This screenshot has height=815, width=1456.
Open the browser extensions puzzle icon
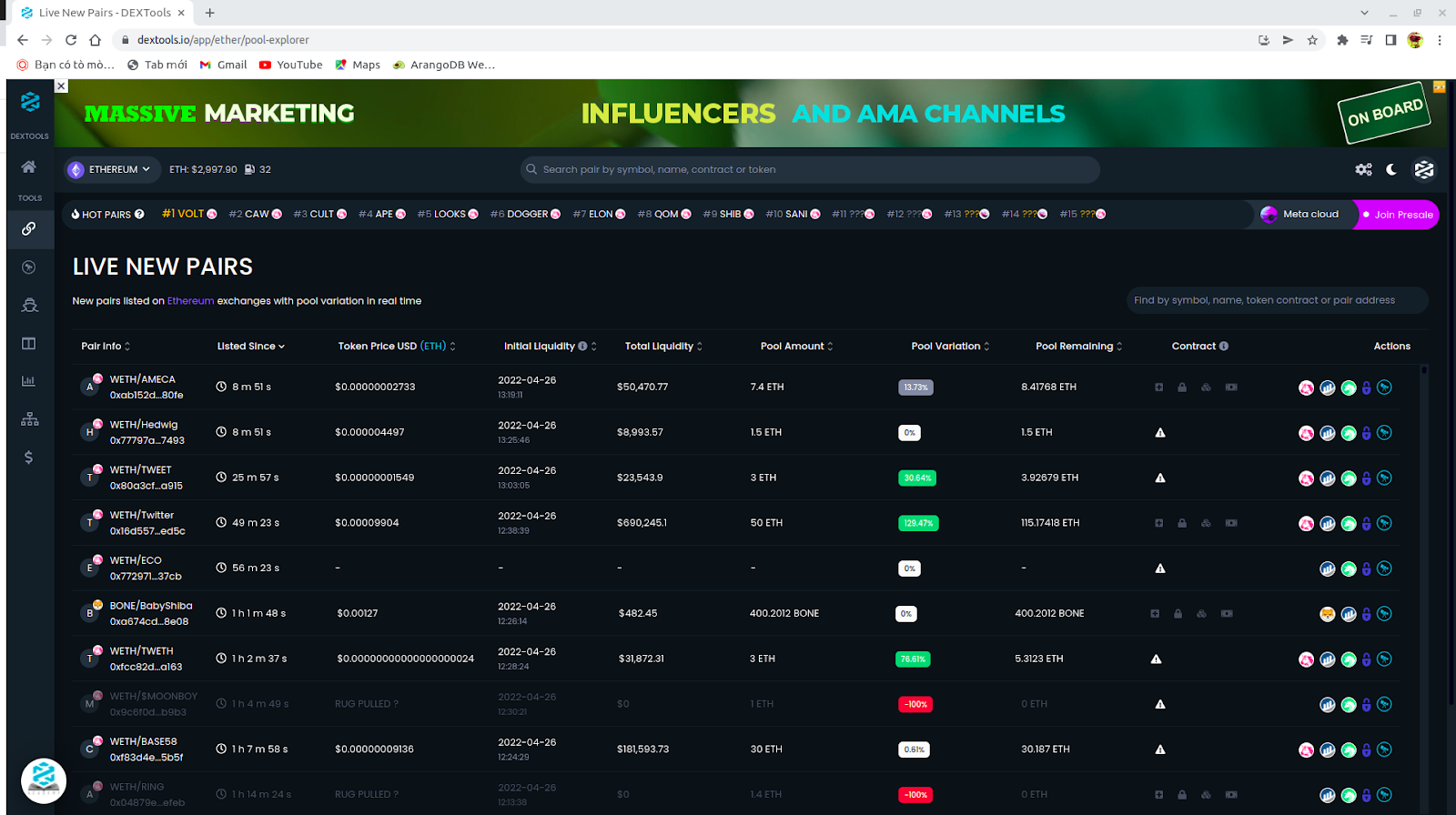(1342, 40)
